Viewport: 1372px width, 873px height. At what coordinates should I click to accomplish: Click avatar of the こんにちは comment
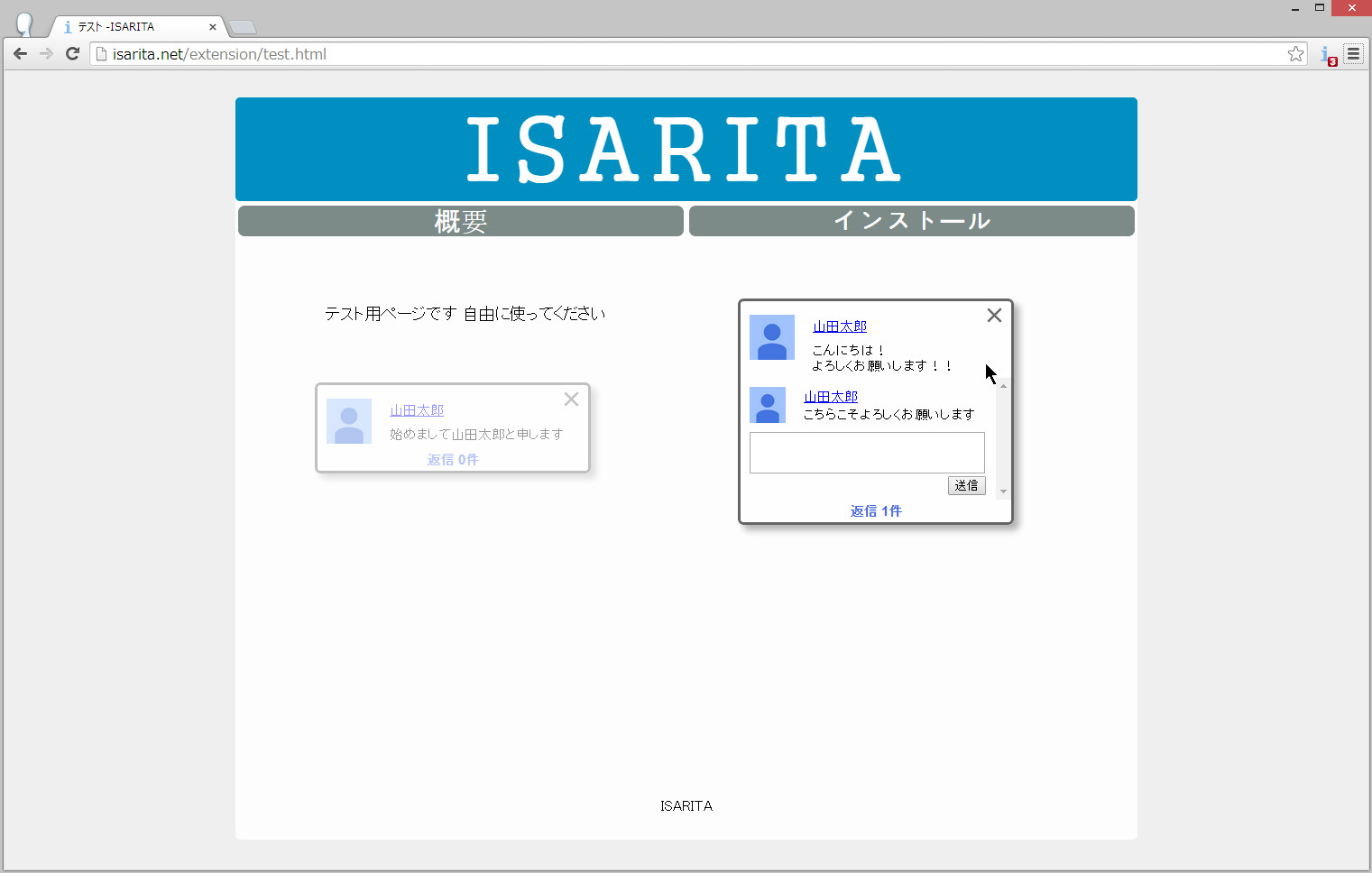[x=772, y=337]
